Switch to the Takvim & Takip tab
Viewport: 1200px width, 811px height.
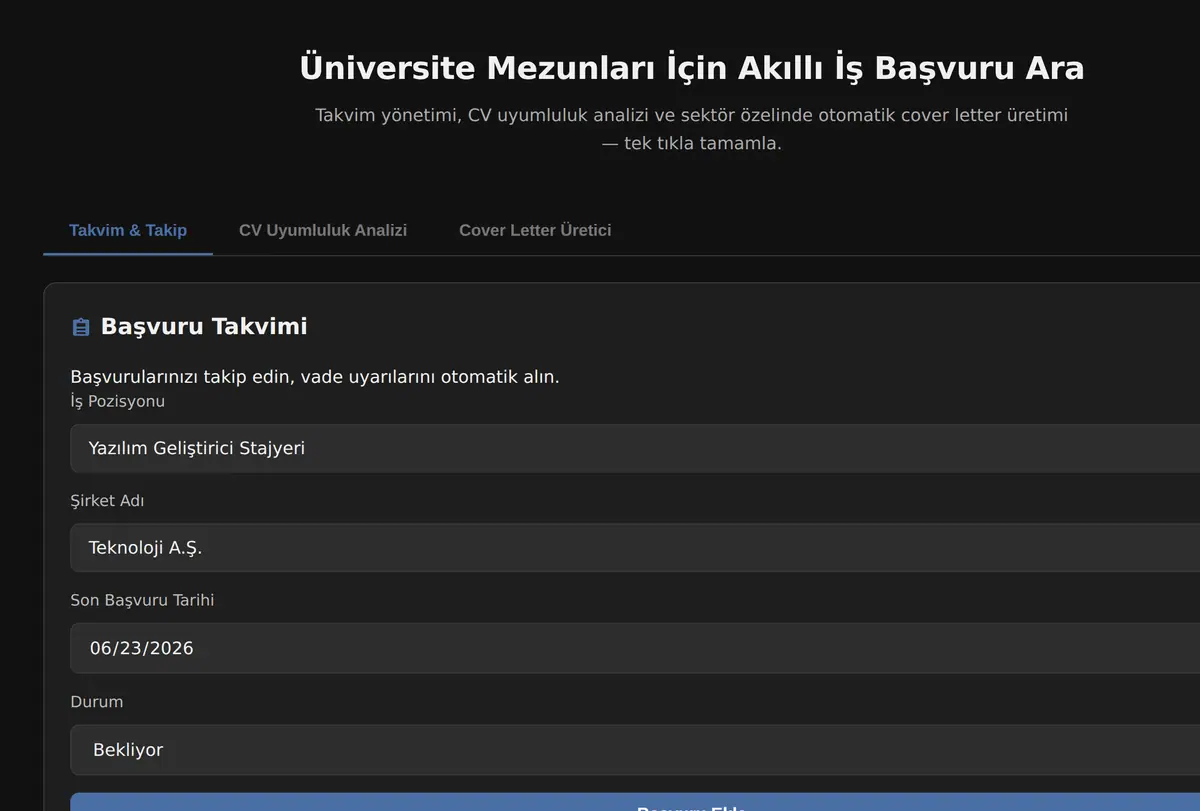pos(128,230)
